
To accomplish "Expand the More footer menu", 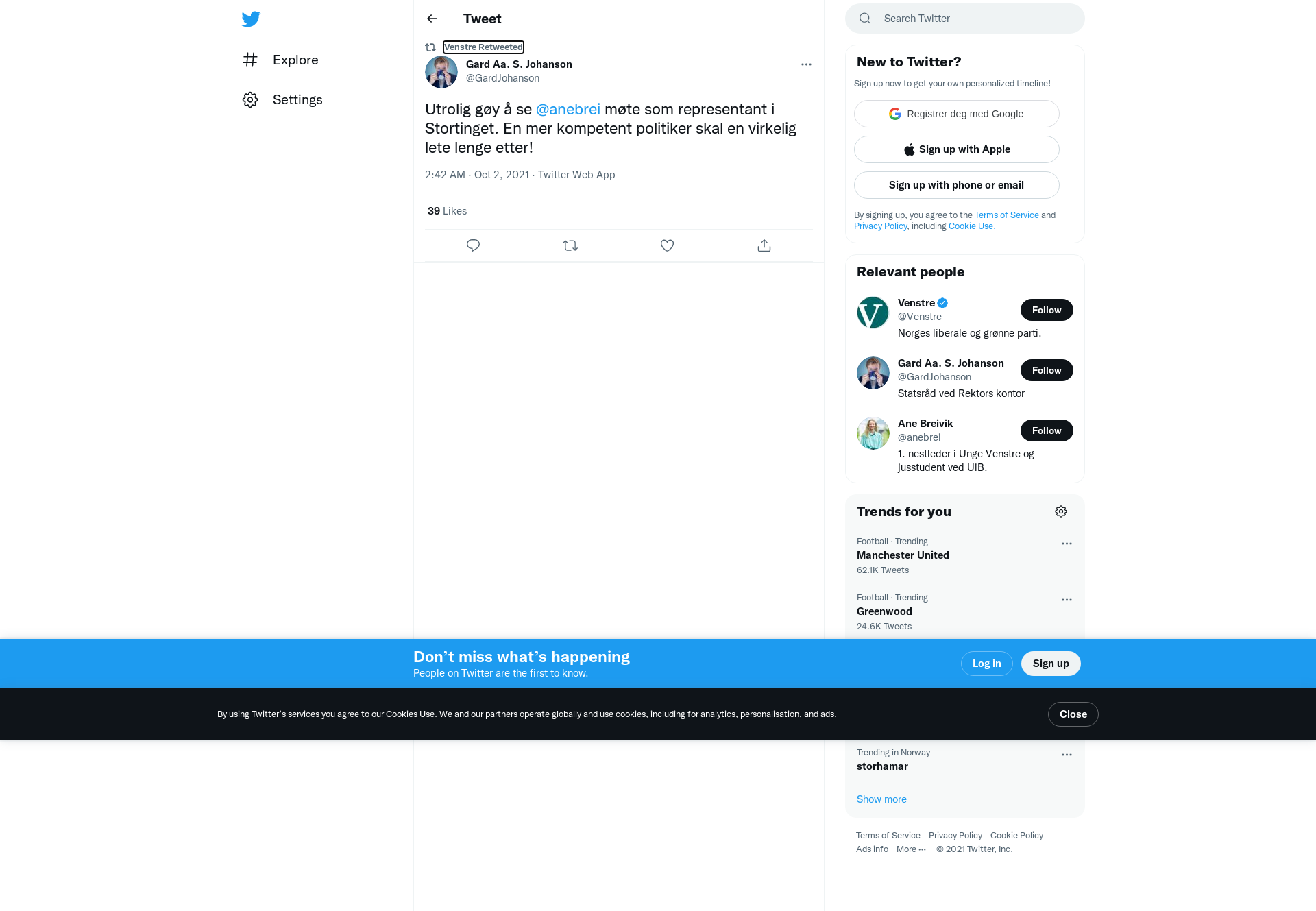I will click(911, 849).
